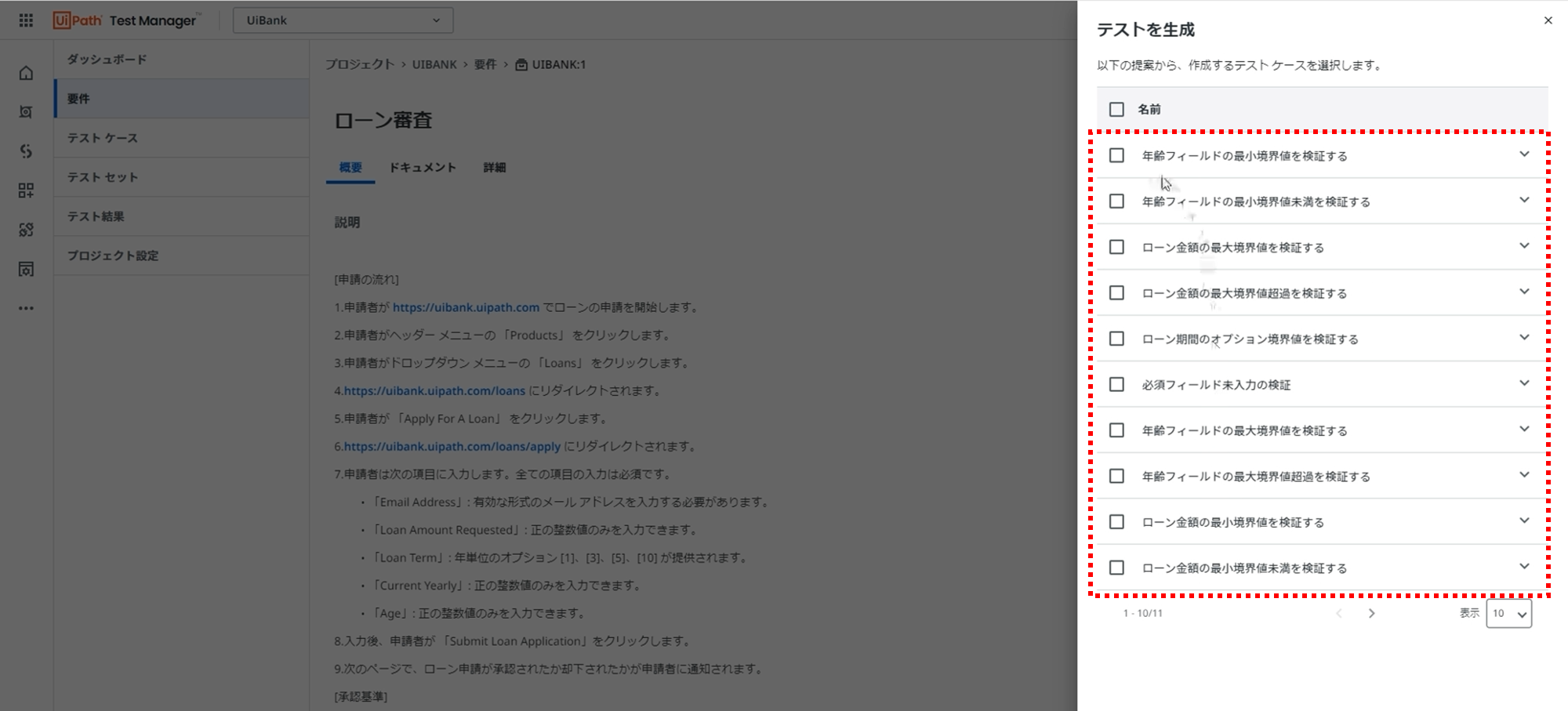1568x711 pixels.
Task: Check 年齢フィールドの最小境界値未満を検証する
Action: [x=1116, y=201]
